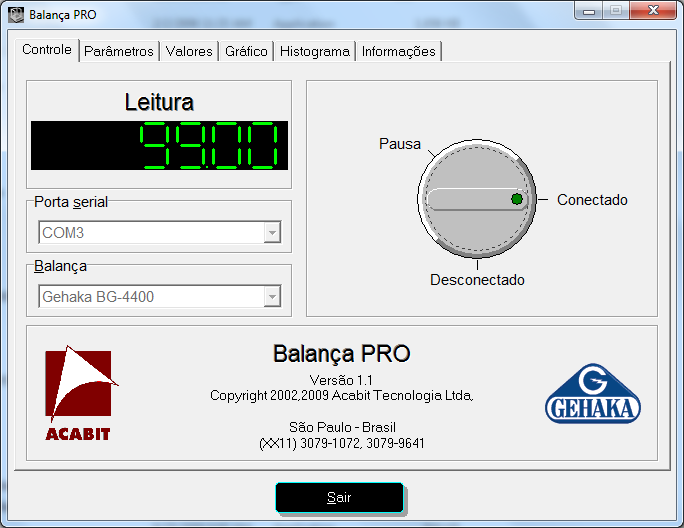Expand the Porta serial COM3 dropdown arrow
This screenshot has height=528, width=684.
[272, 233]
